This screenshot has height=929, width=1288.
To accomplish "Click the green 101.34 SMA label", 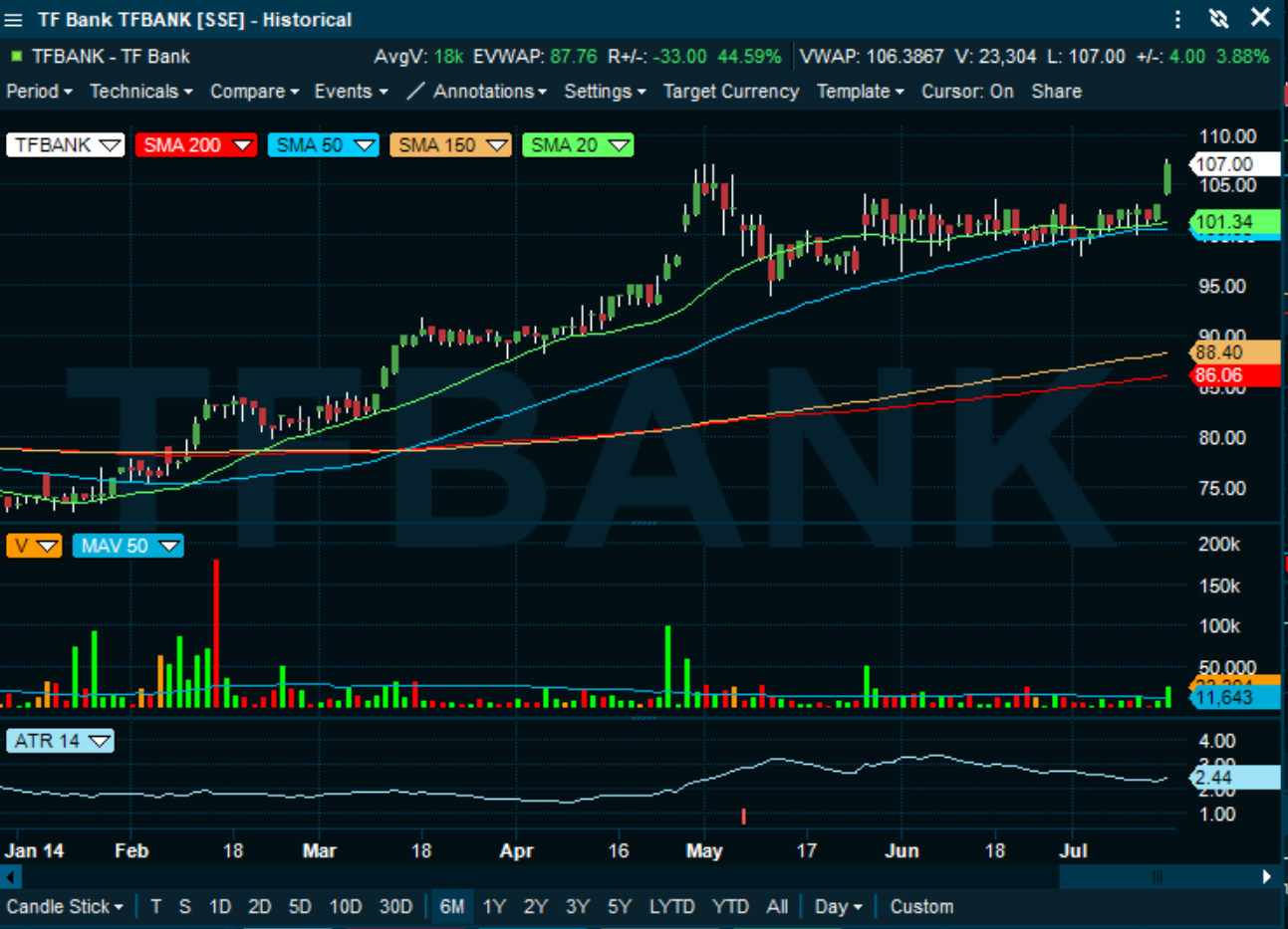I will (1233, 222).
